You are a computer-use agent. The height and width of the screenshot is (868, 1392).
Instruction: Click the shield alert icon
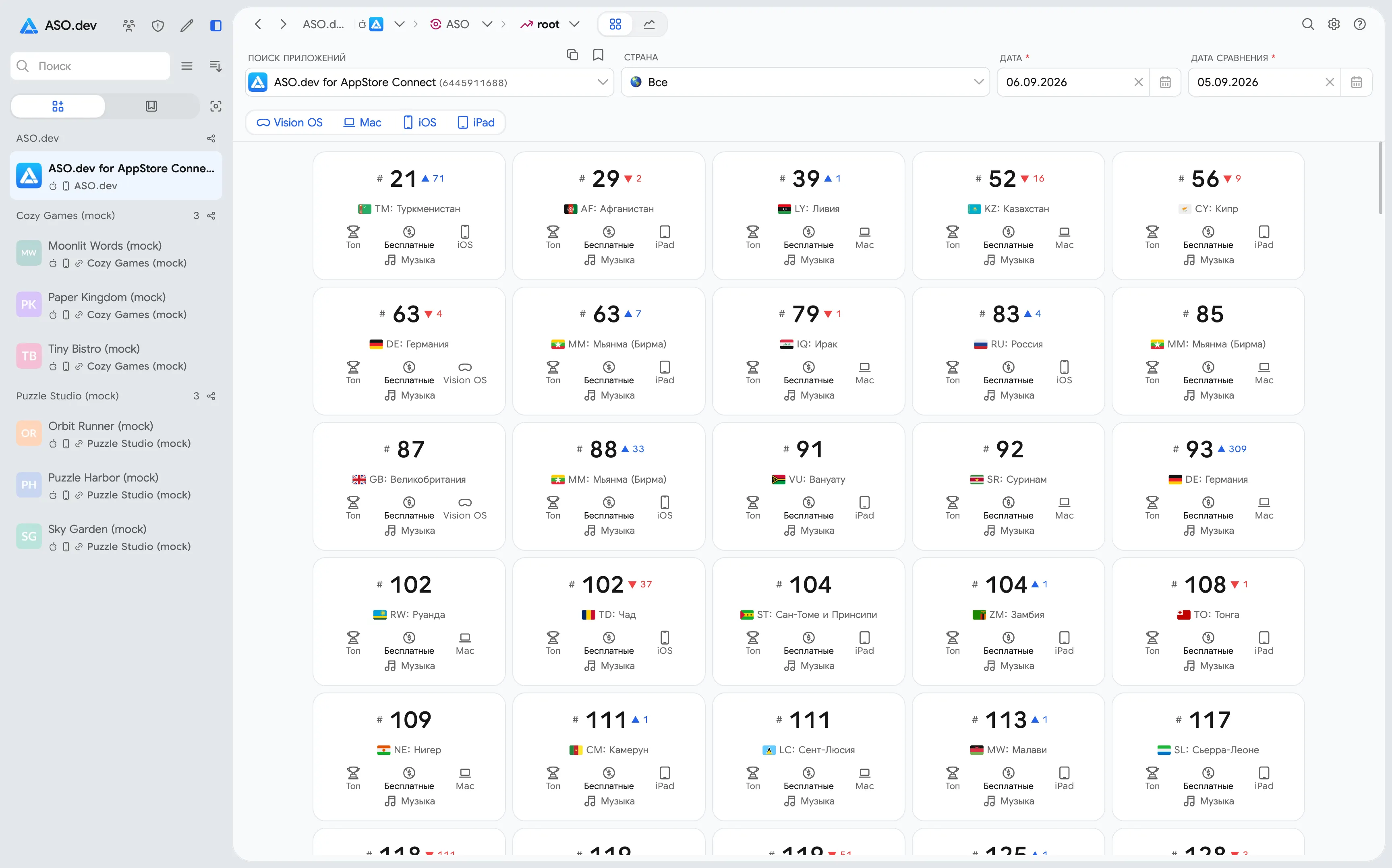[157, 25]
